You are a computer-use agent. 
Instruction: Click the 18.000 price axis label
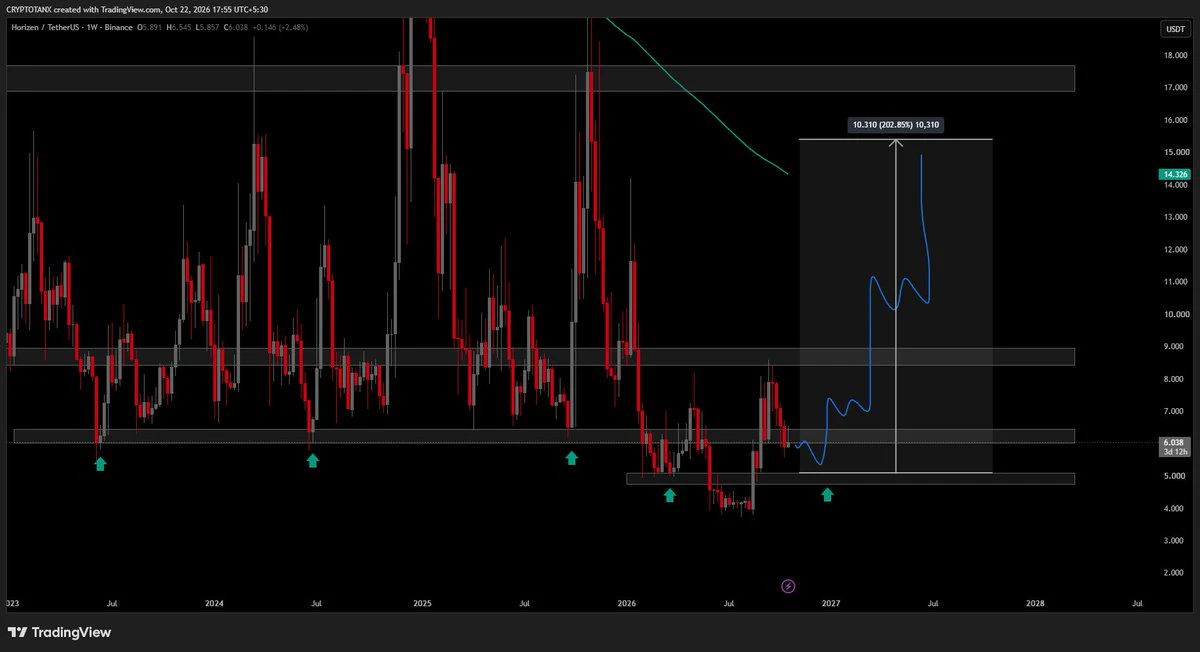coord(1175,55)
